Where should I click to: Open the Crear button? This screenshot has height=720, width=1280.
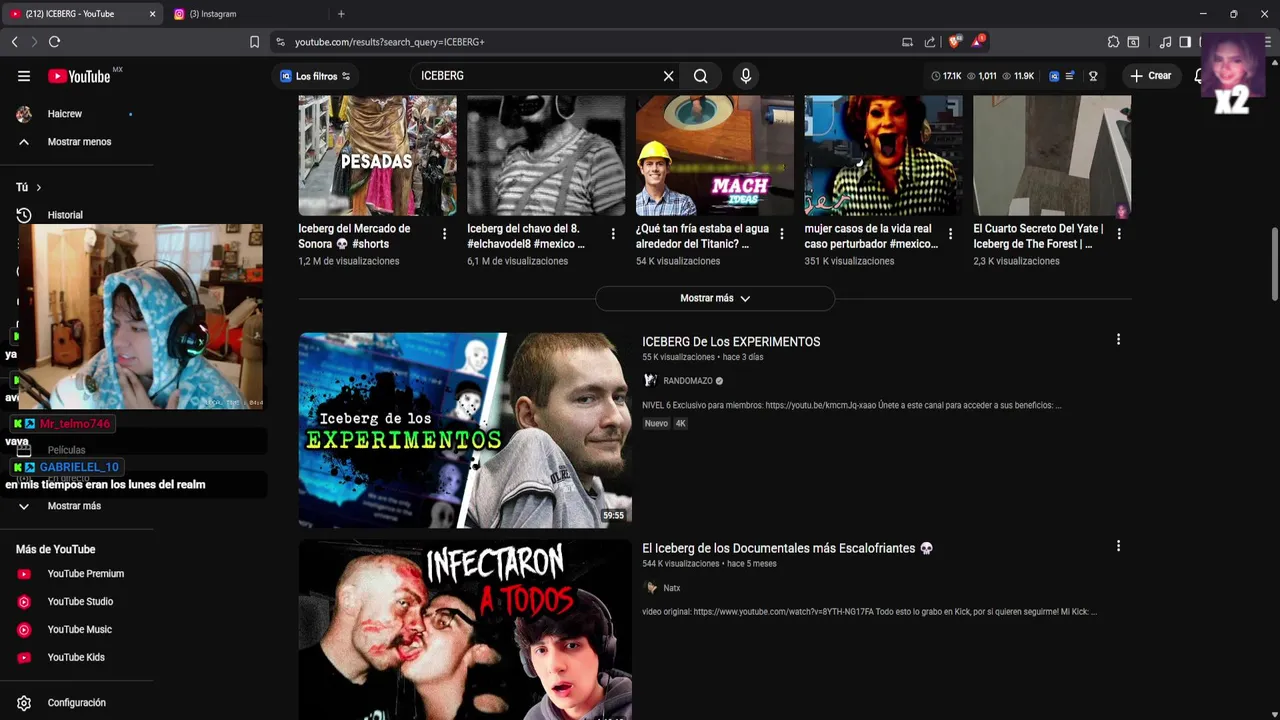[1151, 76]
